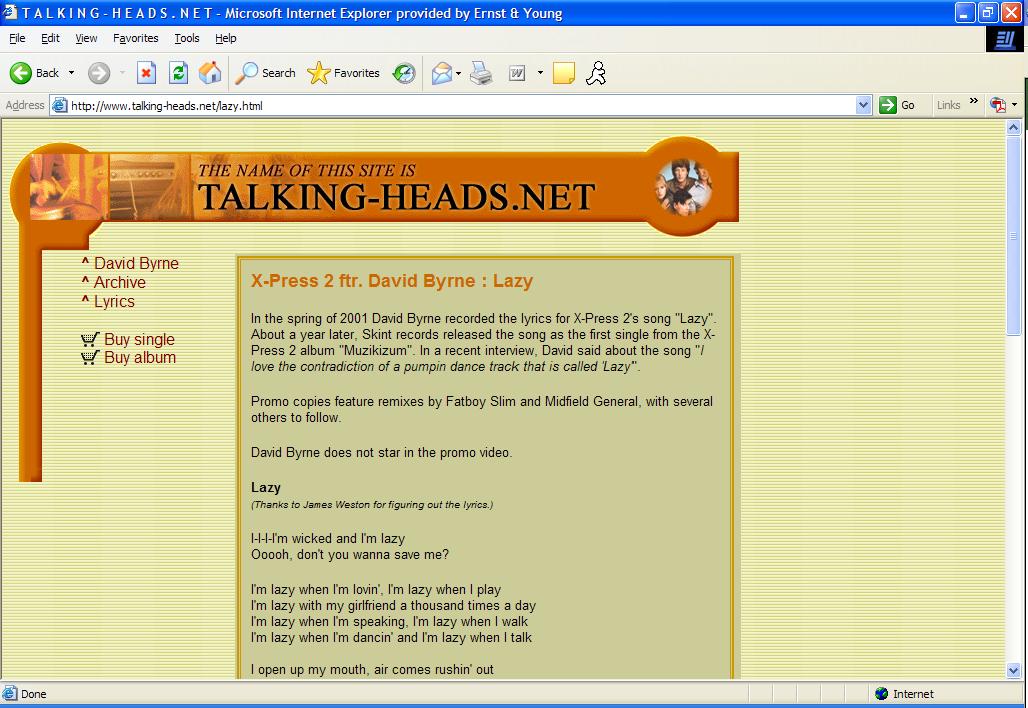Click the yellow note toolbar icon

click(x=564, y=73)
